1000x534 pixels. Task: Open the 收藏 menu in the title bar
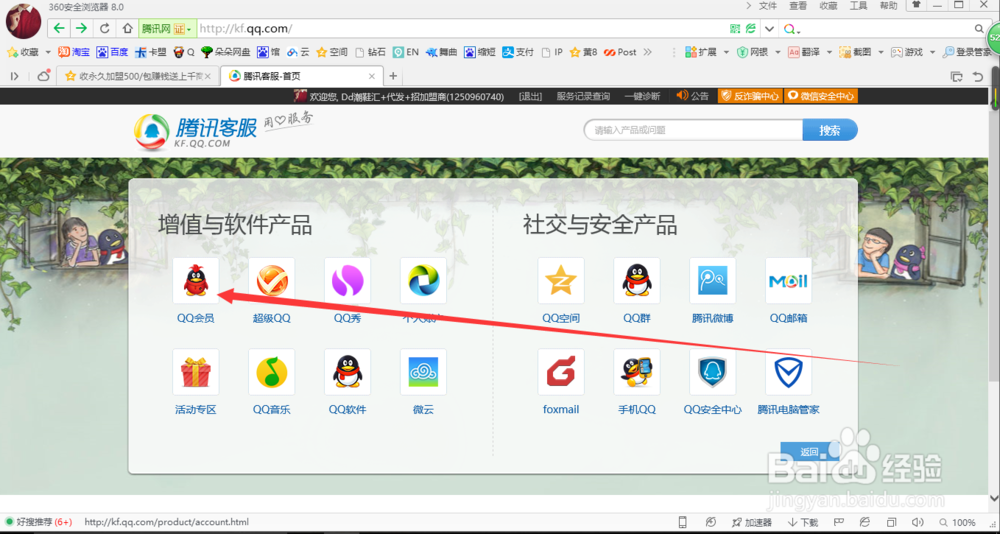(828, 6)
